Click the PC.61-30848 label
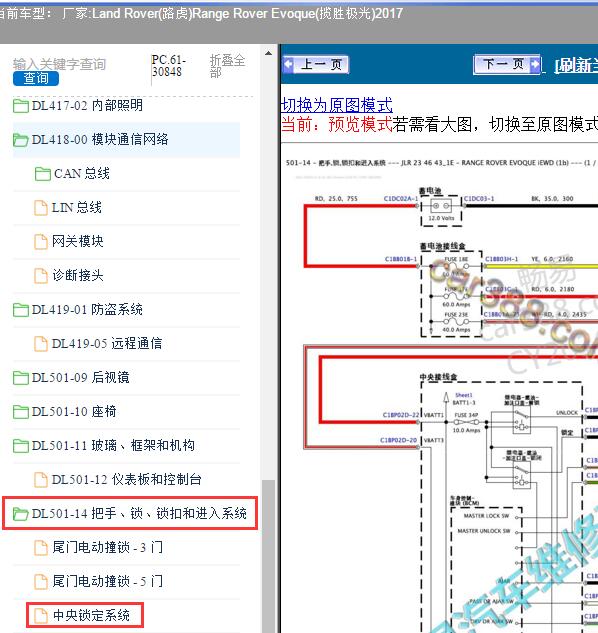This screenshot has height=633, width=598. (x=169, y=65)
